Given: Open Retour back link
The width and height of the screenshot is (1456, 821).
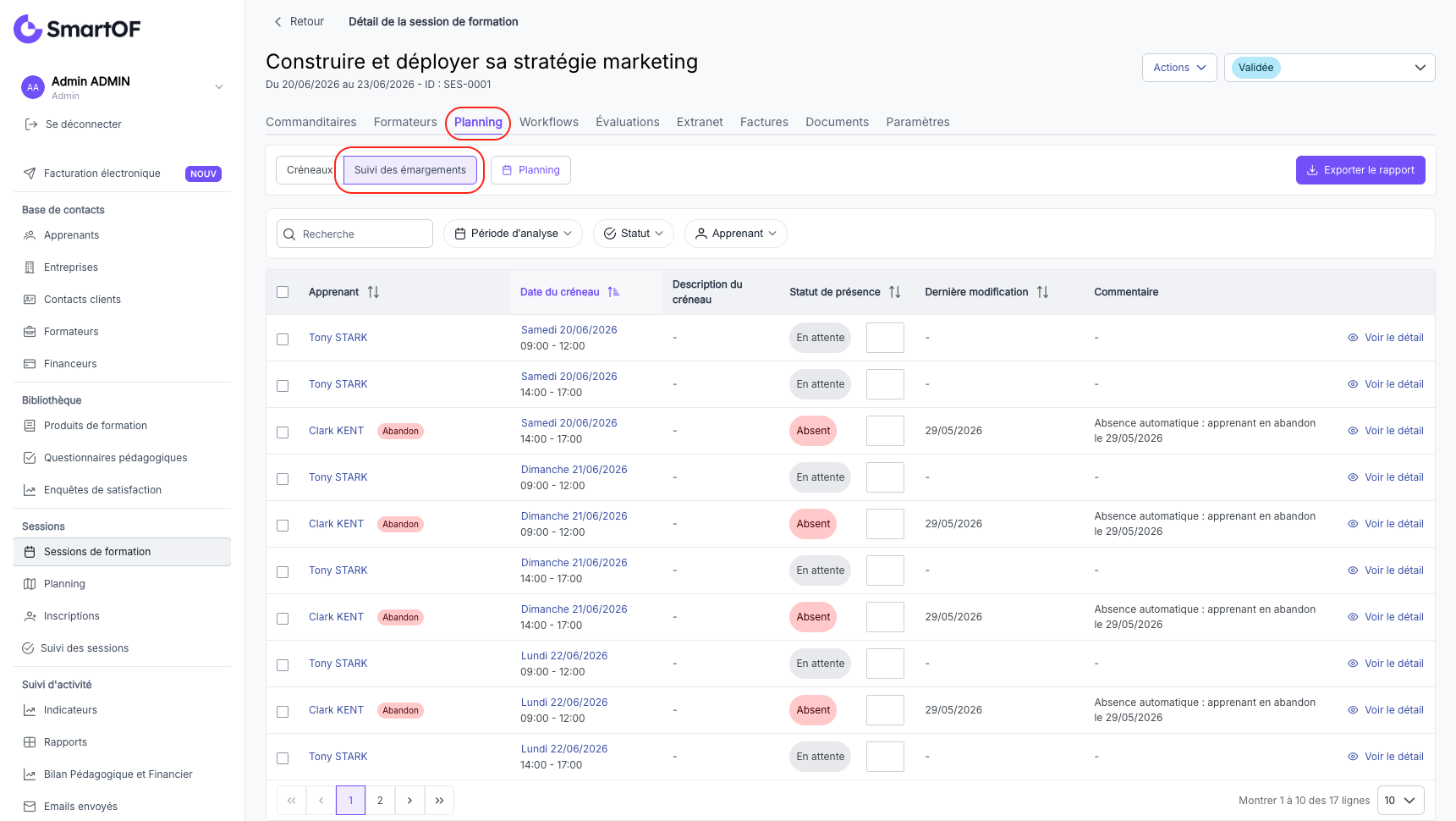Looking at the screenshot, I should click(299, 22).
